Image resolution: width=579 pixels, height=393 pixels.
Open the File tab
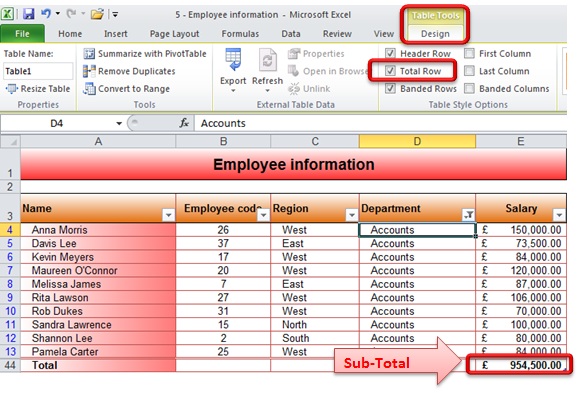22,34
